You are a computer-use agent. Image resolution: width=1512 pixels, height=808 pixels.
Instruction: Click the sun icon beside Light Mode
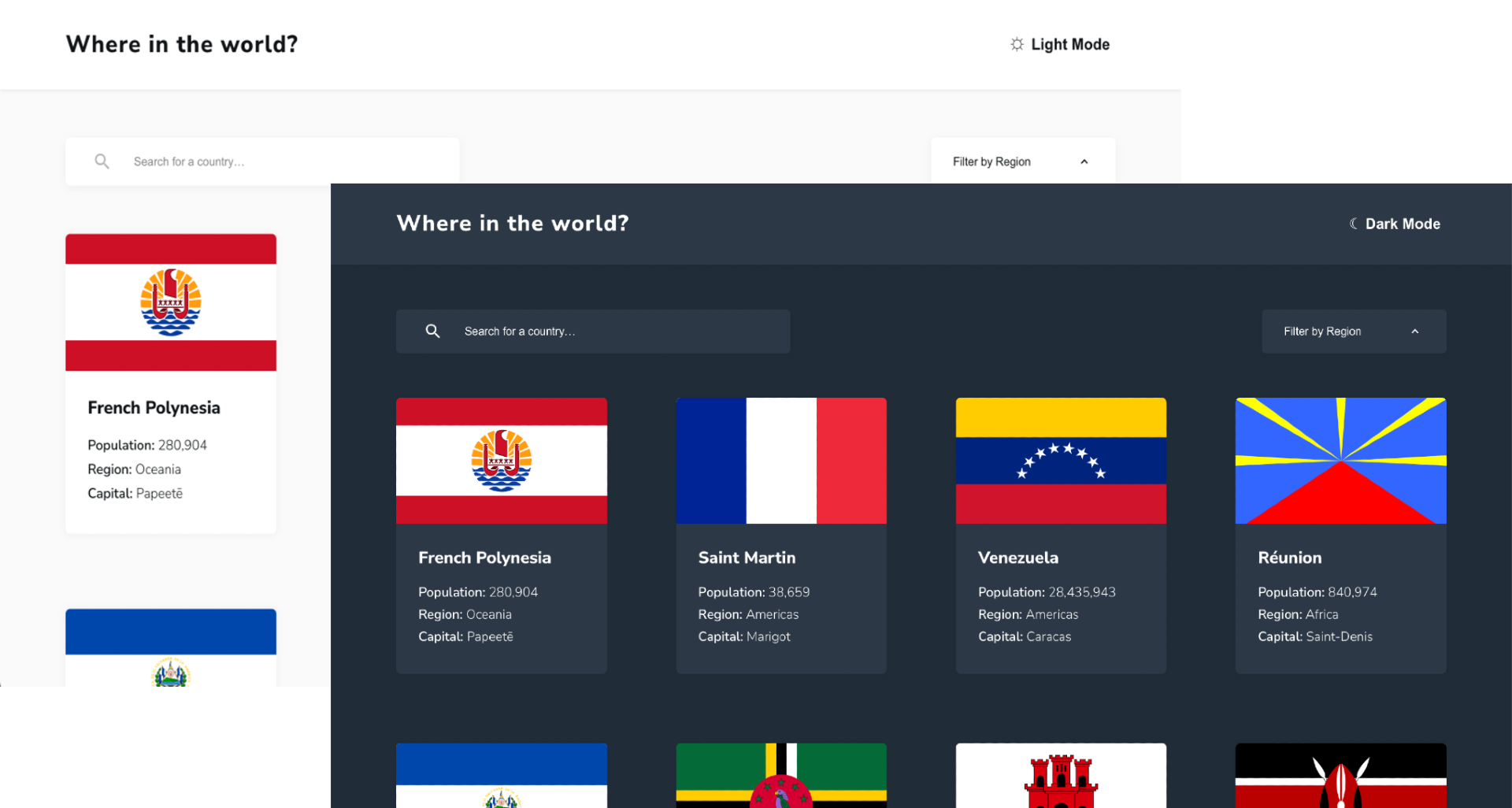[1017, 44]
